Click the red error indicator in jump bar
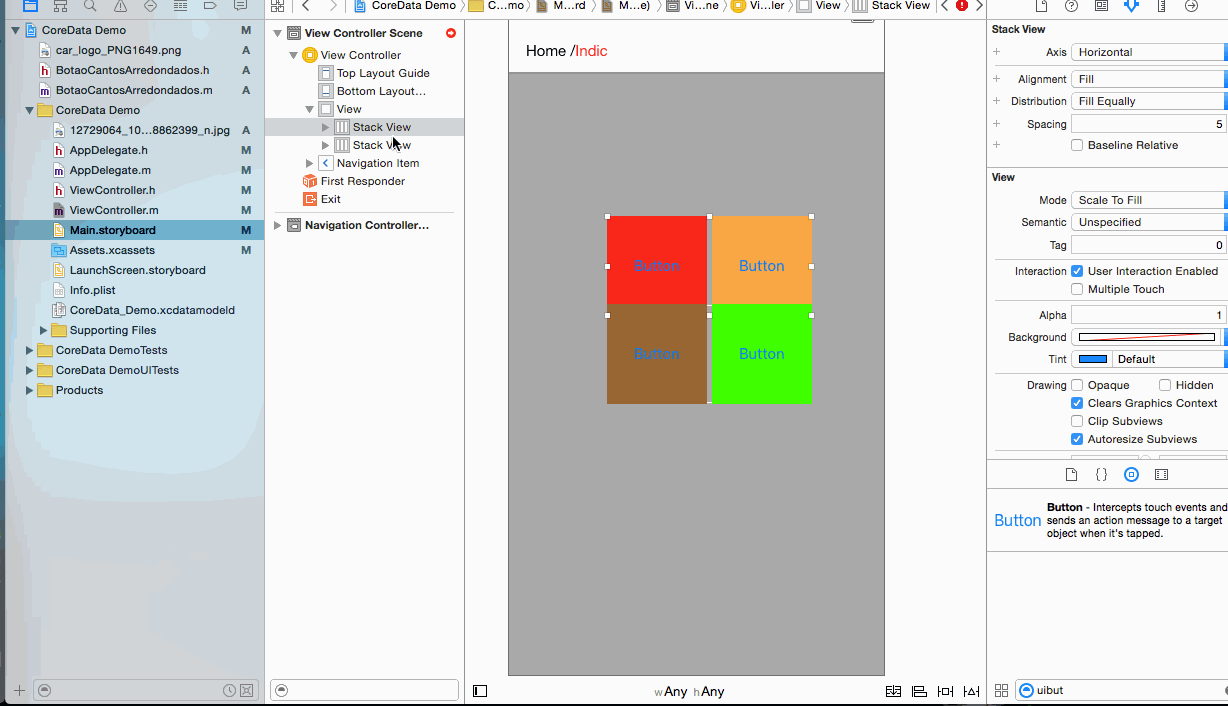 (x=962, y=6)
